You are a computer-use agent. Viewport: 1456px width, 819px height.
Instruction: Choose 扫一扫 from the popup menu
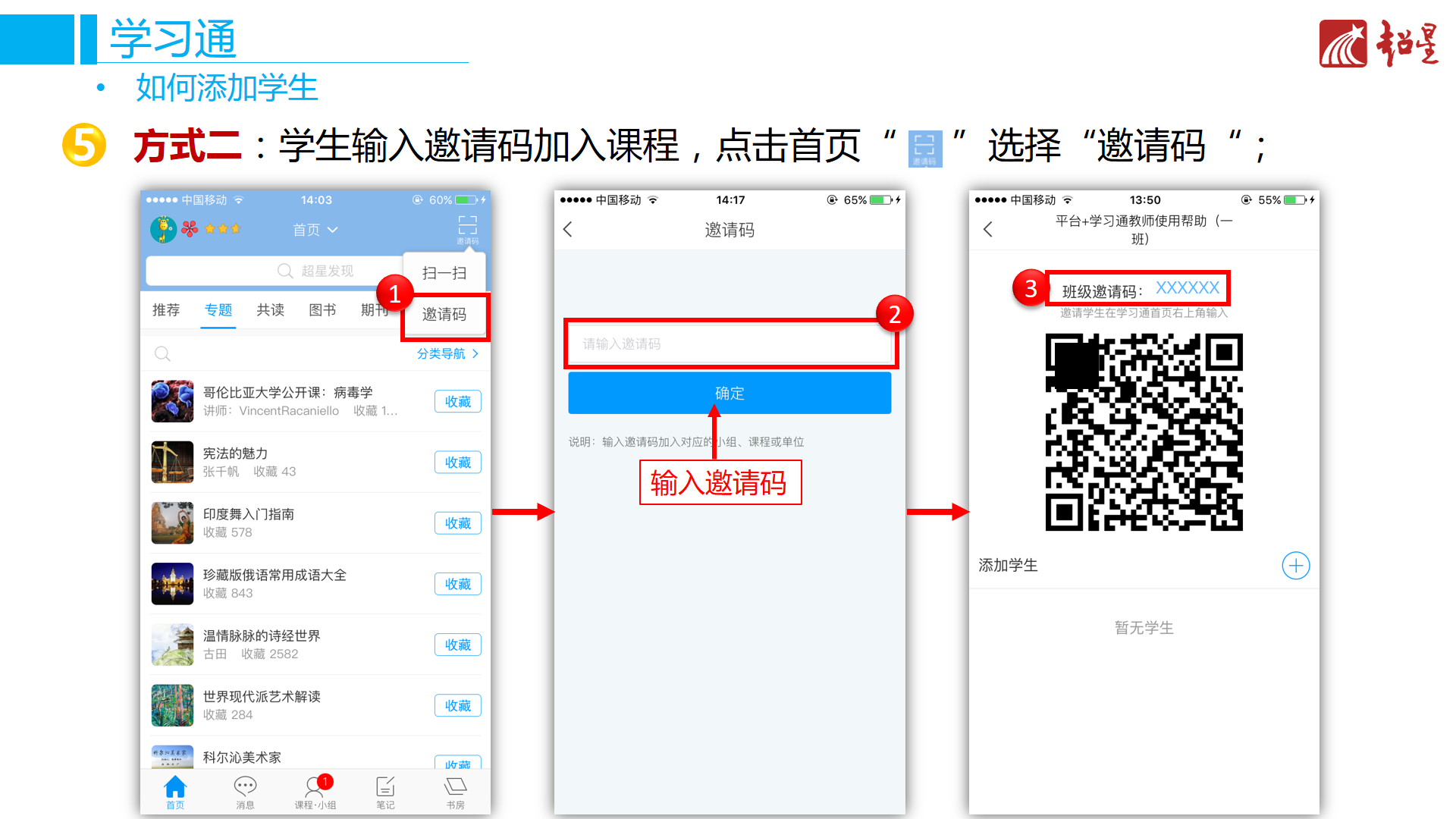444,273
